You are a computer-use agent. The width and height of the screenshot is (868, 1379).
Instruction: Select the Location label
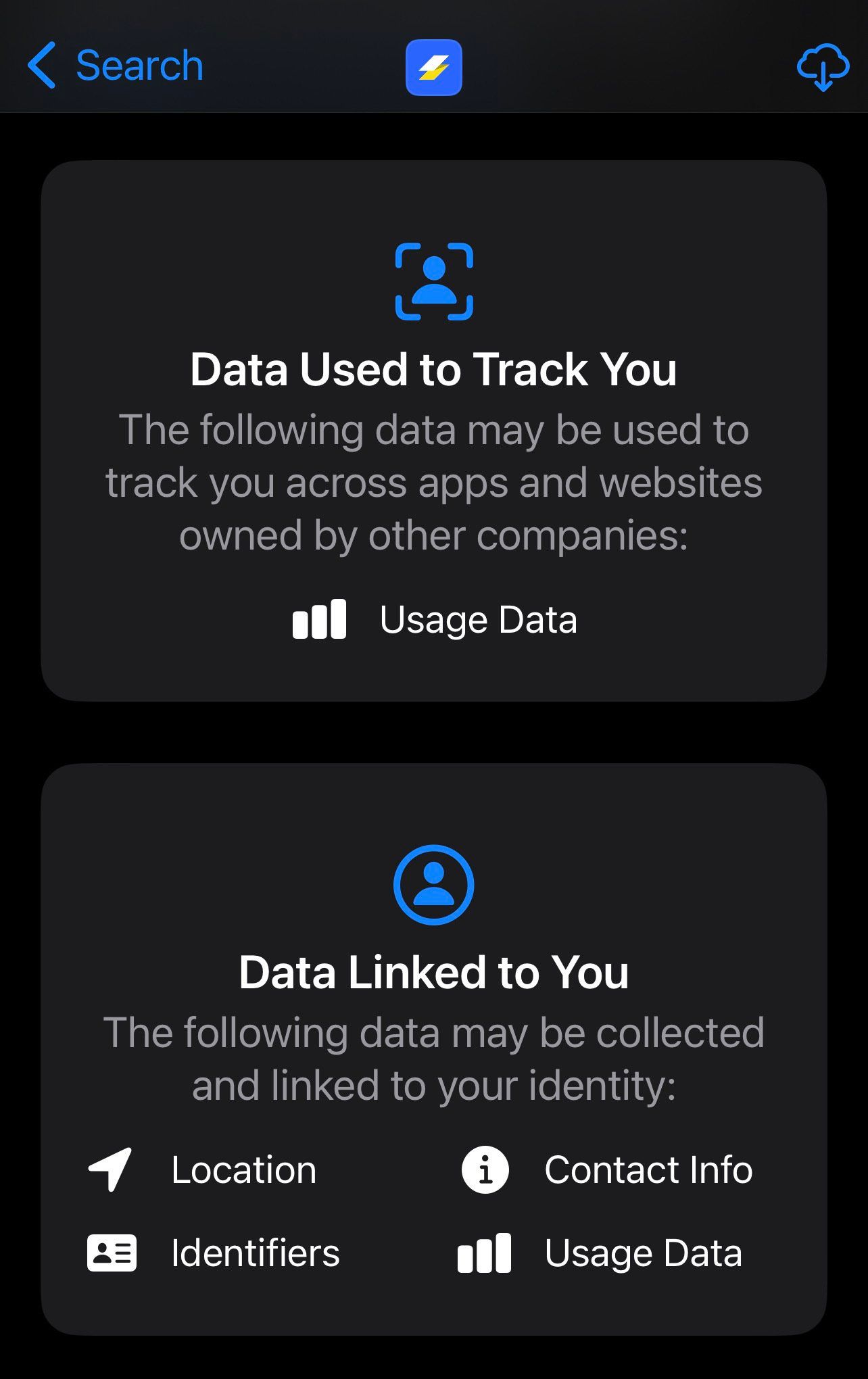click(244, 1169)
